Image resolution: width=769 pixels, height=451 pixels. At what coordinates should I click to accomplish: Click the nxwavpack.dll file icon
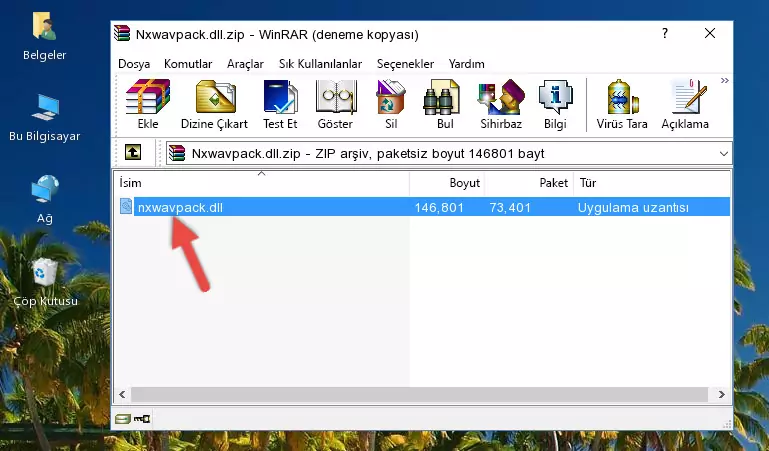point(126,206)
